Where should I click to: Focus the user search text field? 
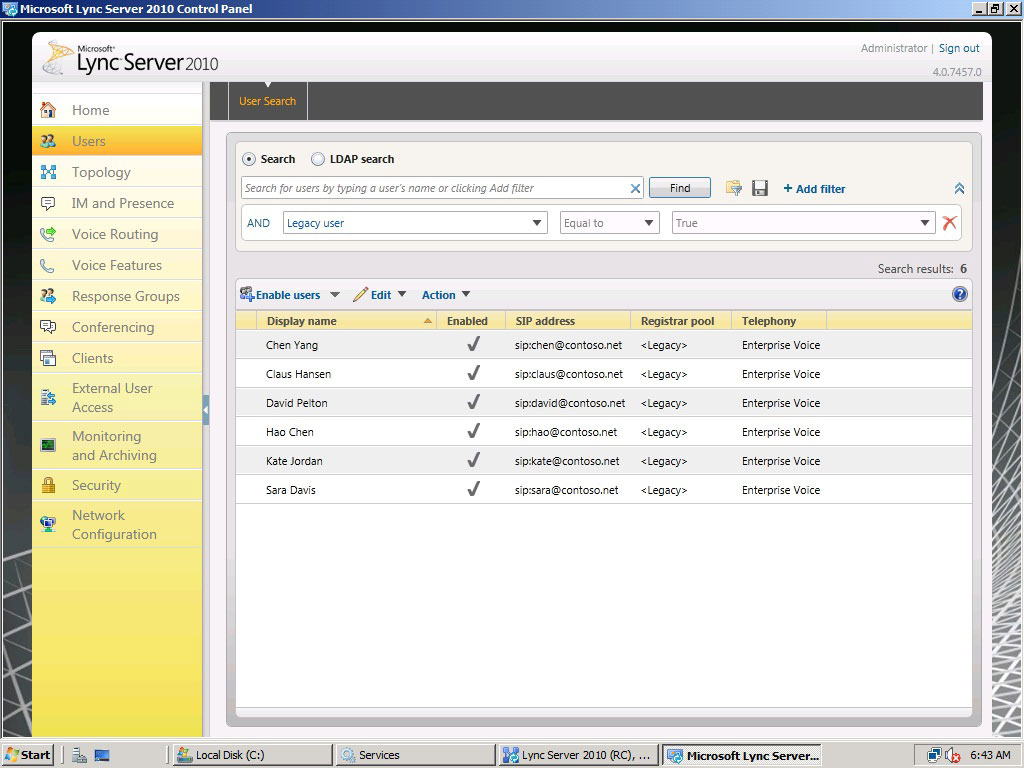click(435, 188)
